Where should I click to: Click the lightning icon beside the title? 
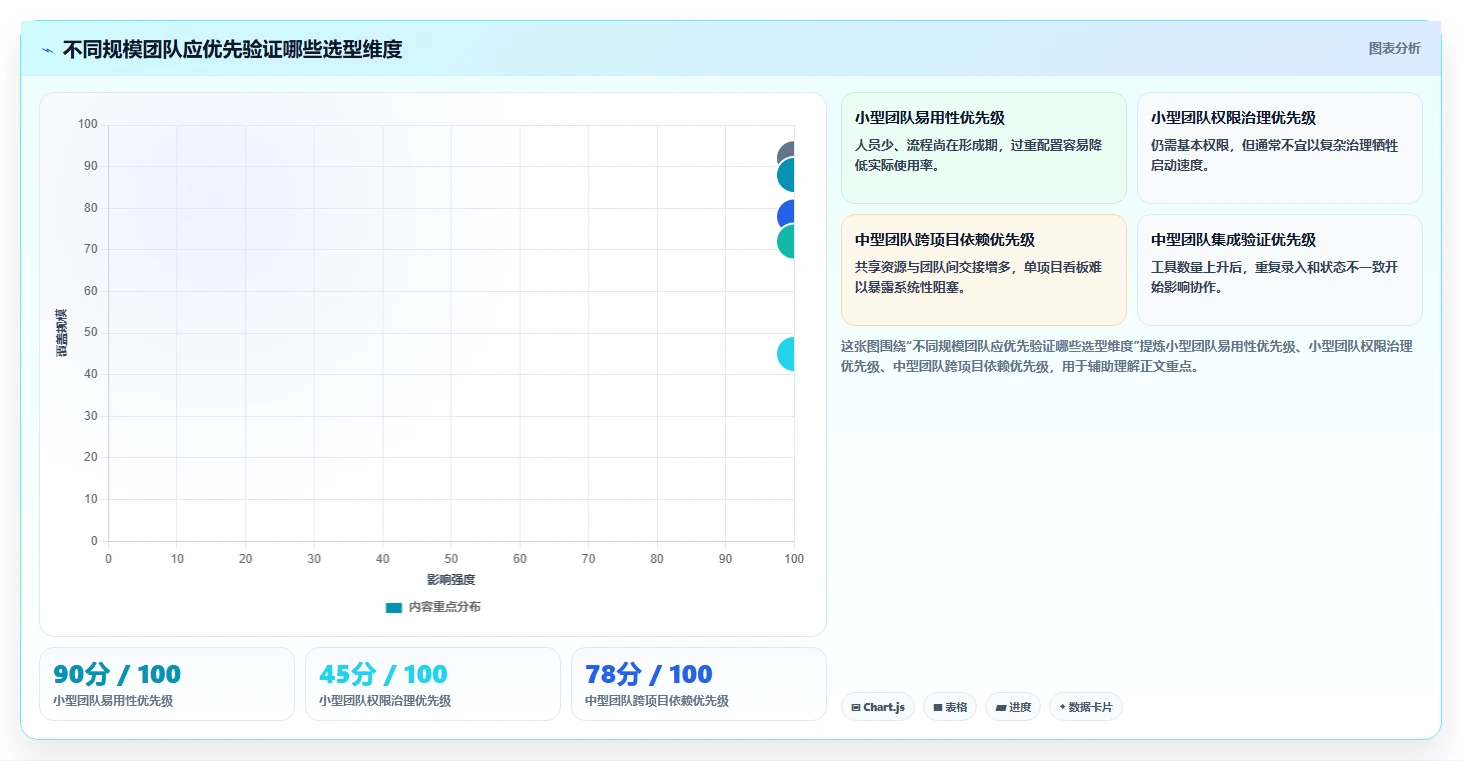pyautogui.click(x=47, y=50)
